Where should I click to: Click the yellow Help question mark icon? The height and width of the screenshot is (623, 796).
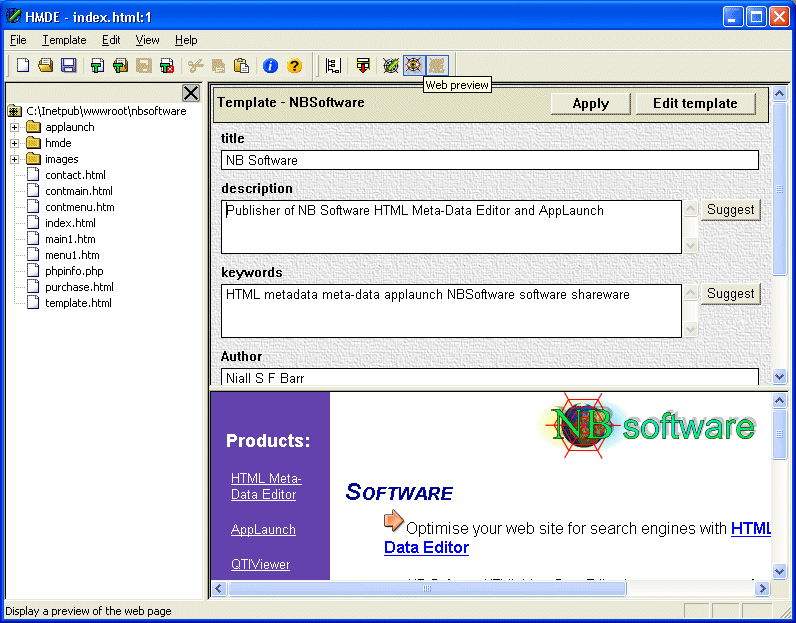point(294,66)
